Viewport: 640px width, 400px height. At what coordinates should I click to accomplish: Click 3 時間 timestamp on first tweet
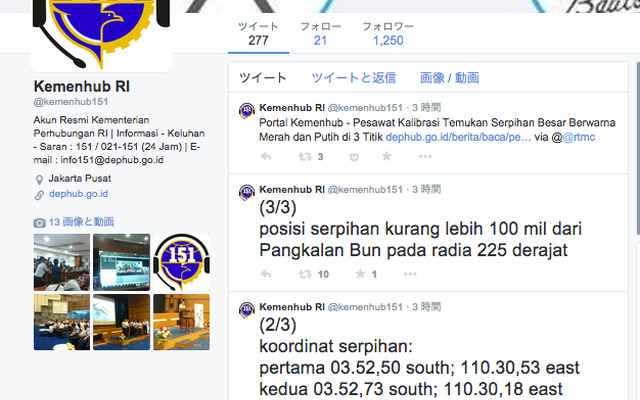coord(427,108)
